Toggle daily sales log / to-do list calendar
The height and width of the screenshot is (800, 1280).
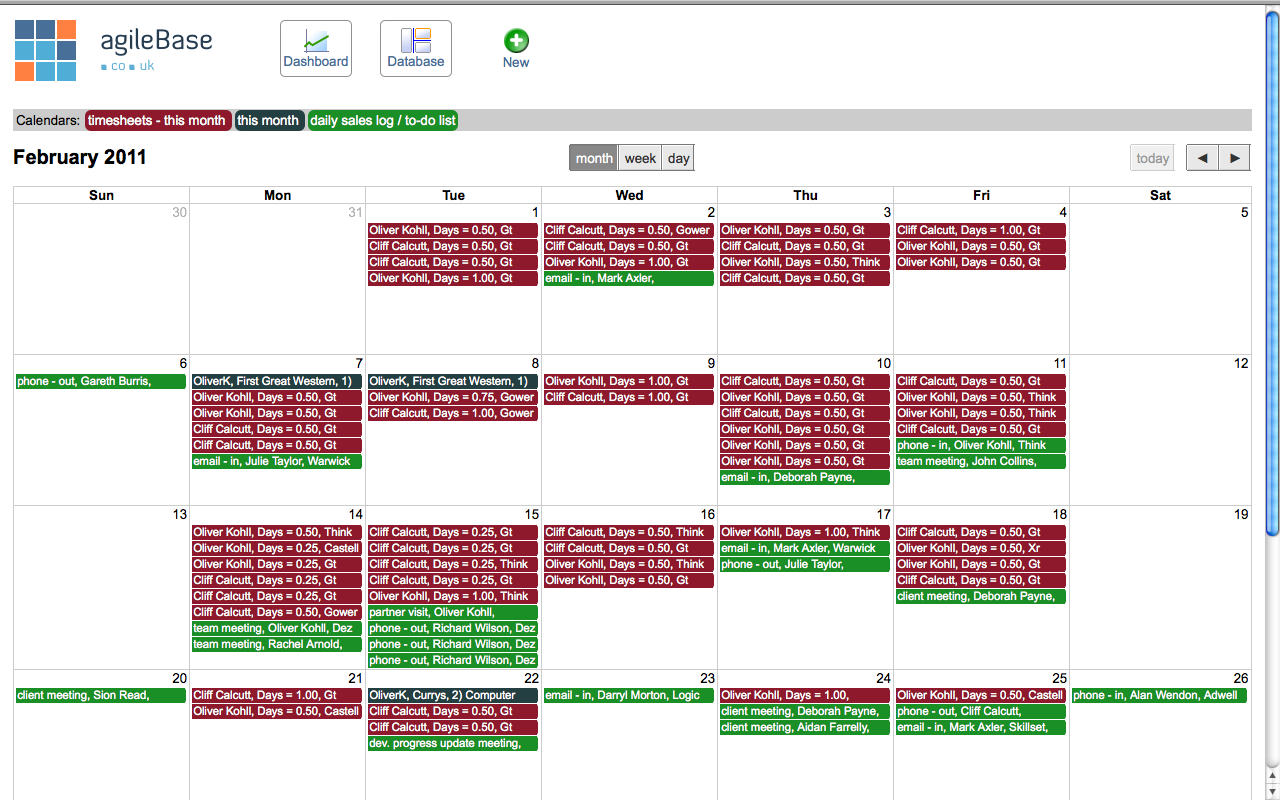pos(383,120)
